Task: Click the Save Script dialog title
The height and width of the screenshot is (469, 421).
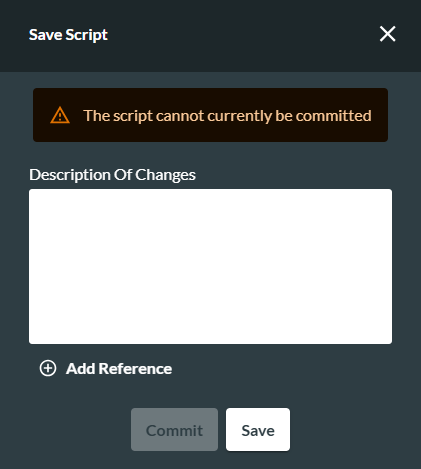Action: pyautogui.click(x=68, y=35)
